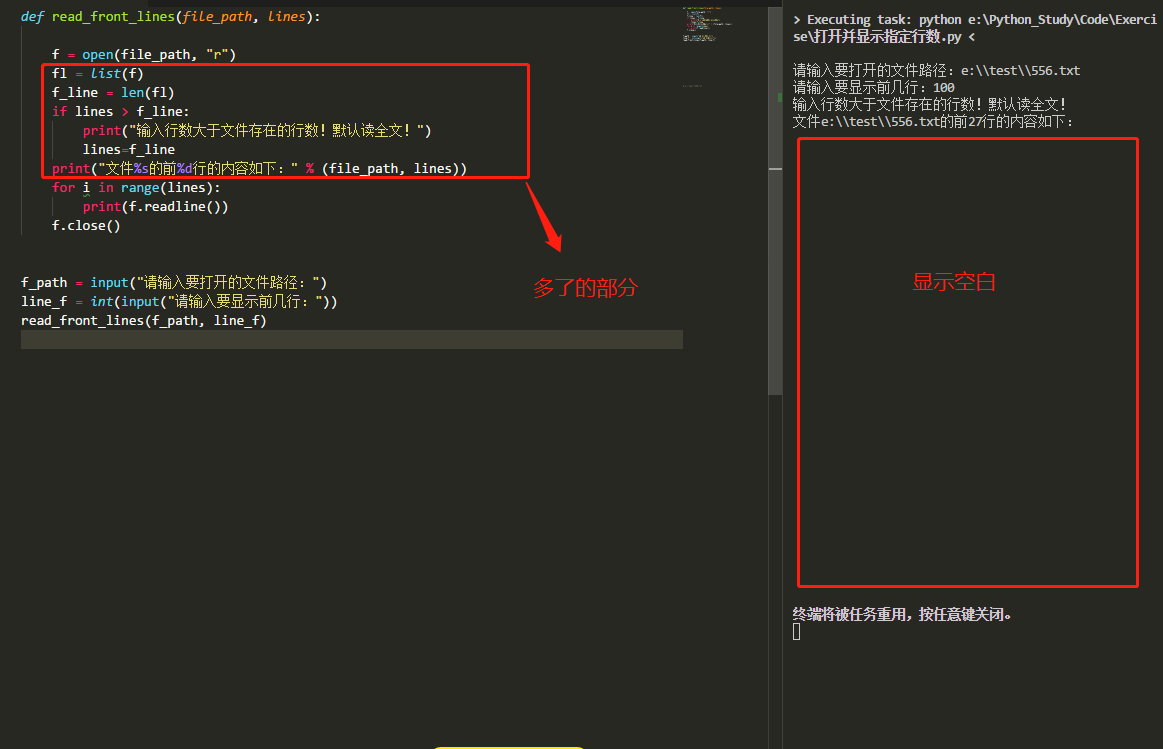This screenshot has height=749, width=1163.
Task: Click the editor vertical scrollbar
Action: coord(774,280)
